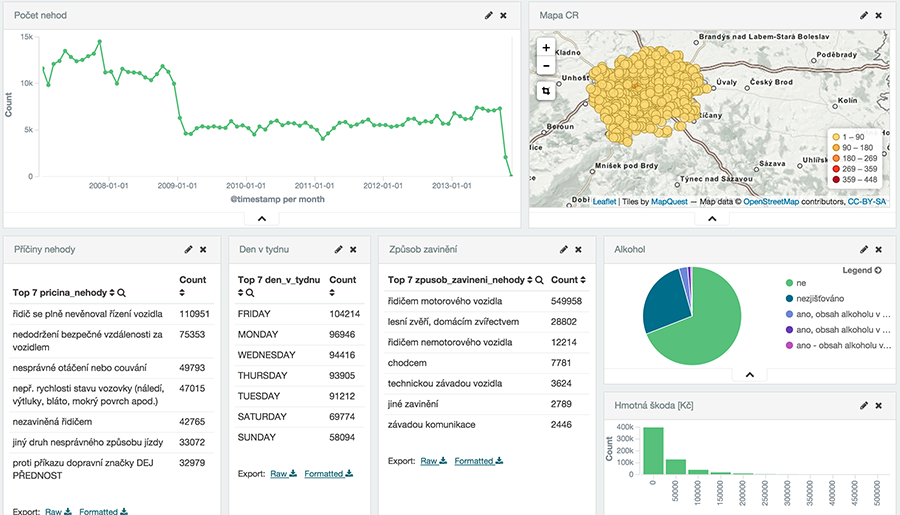Remove the Počet nehod panel
Screen dimensions: 900x515
point(503,16)
